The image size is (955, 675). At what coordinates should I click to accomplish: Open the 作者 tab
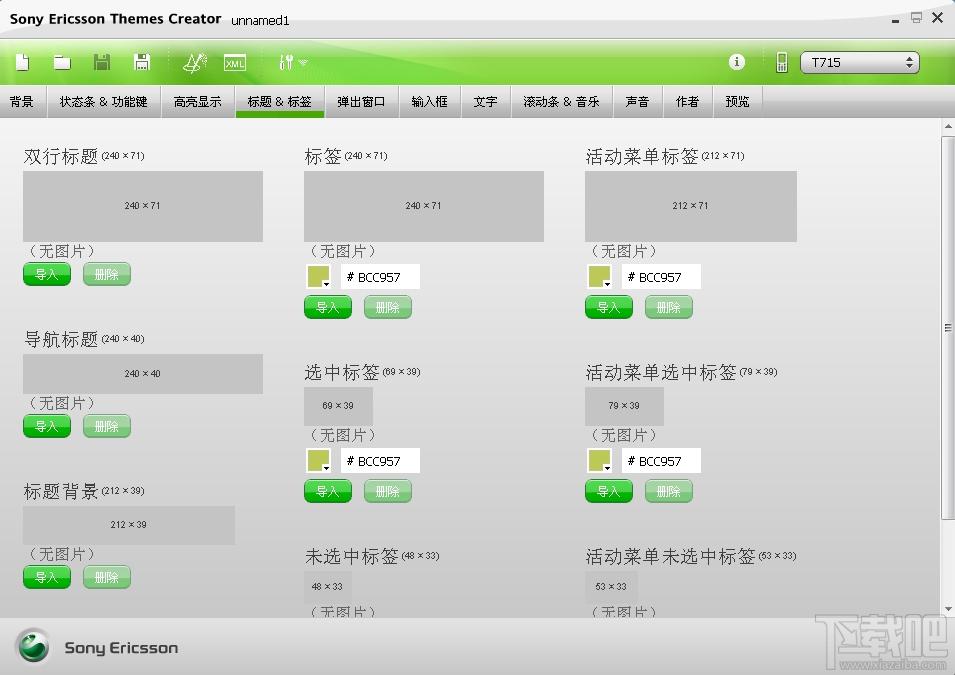pyautogui.click(x=688, y=102)
